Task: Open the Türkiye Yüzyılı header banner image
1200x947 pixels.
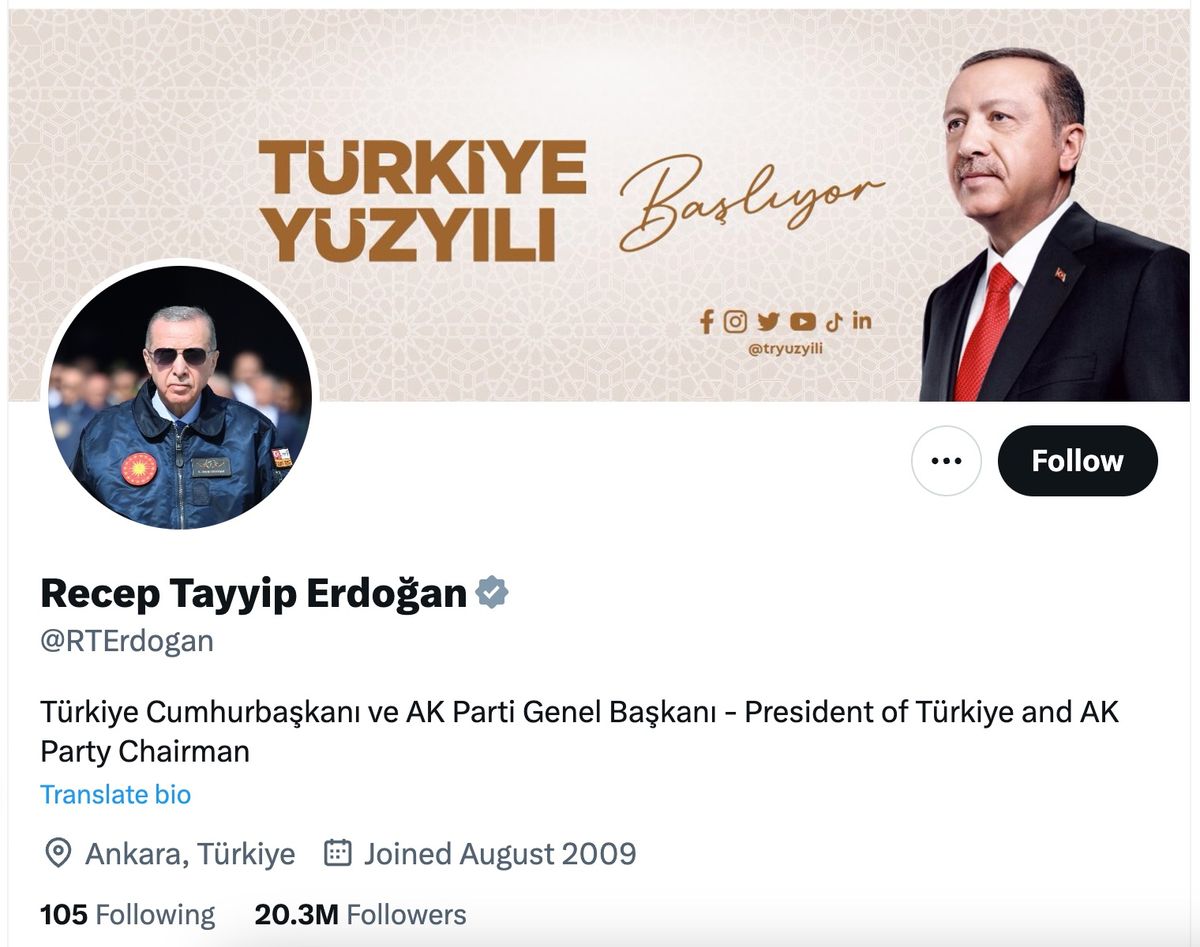Action: tap(599, 205)
